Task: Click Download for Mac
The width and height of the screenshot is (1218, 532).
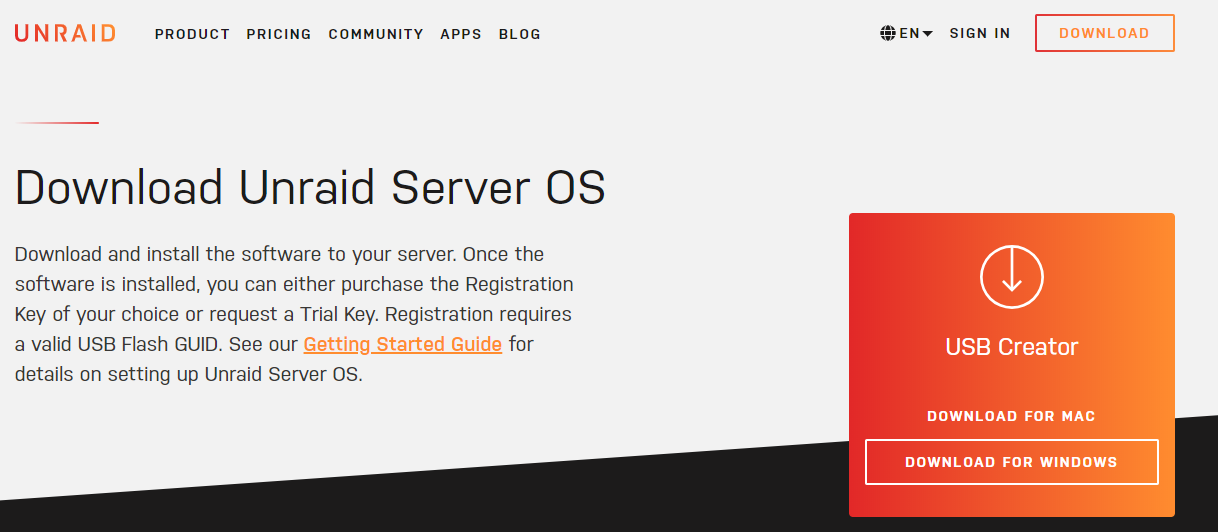Action: [1012, 416]
